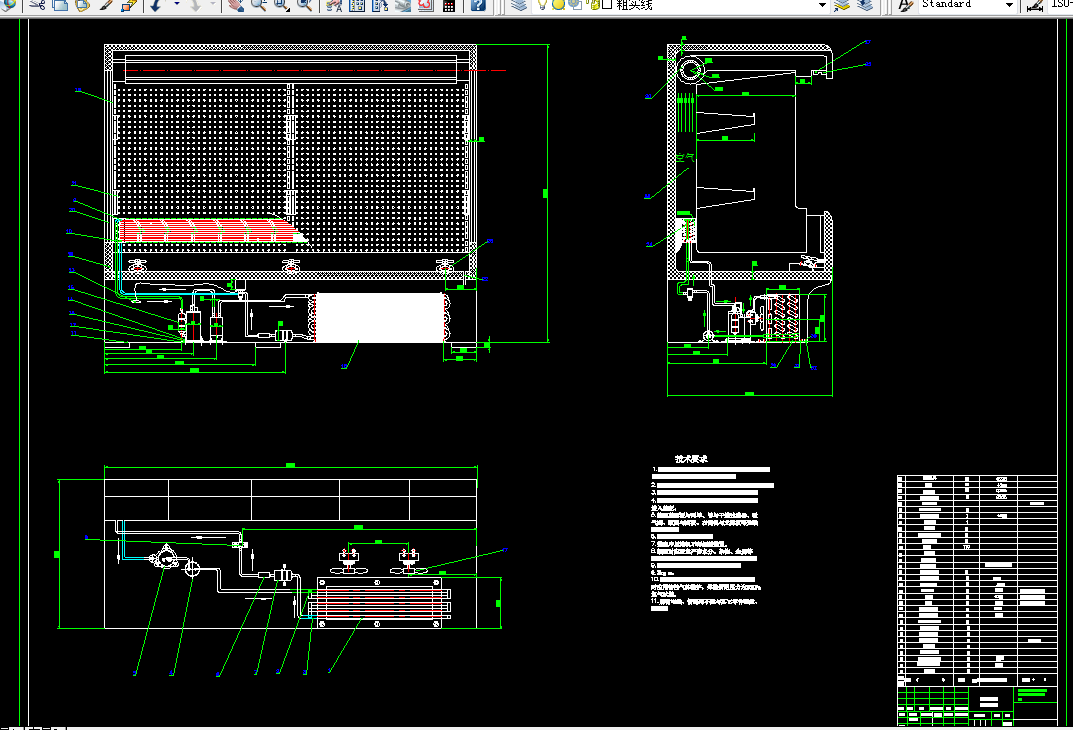Screen dimensions: 1073x730
Task: Open the Block Editor lightning icon
Action: coord(129,5)
